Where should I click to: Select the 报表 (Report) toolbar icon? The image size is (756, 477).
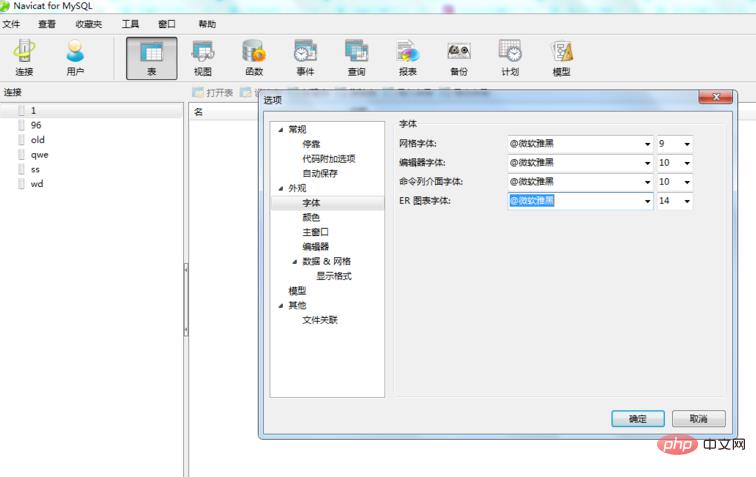(408, 57)
